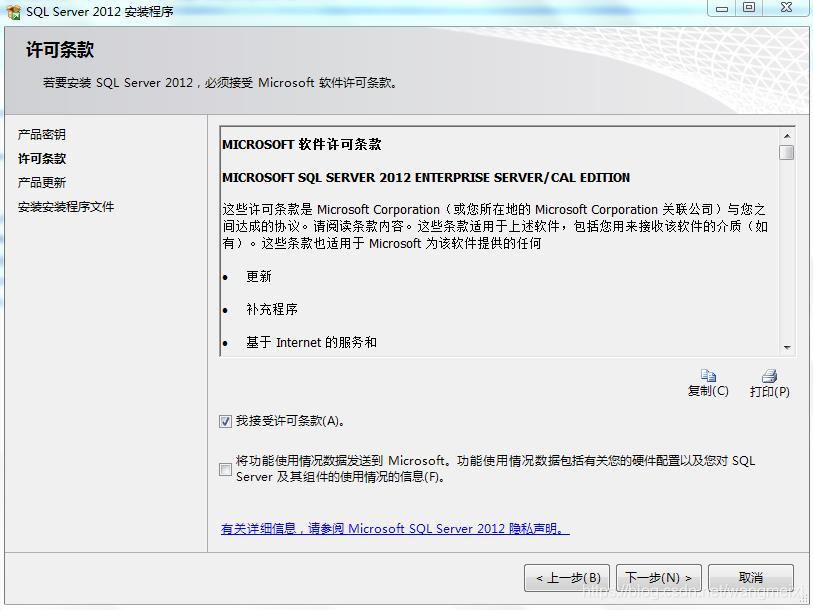Click the Print (打印) printer icon
Viewport: 813px width, 610px height.
click(769, 376)
